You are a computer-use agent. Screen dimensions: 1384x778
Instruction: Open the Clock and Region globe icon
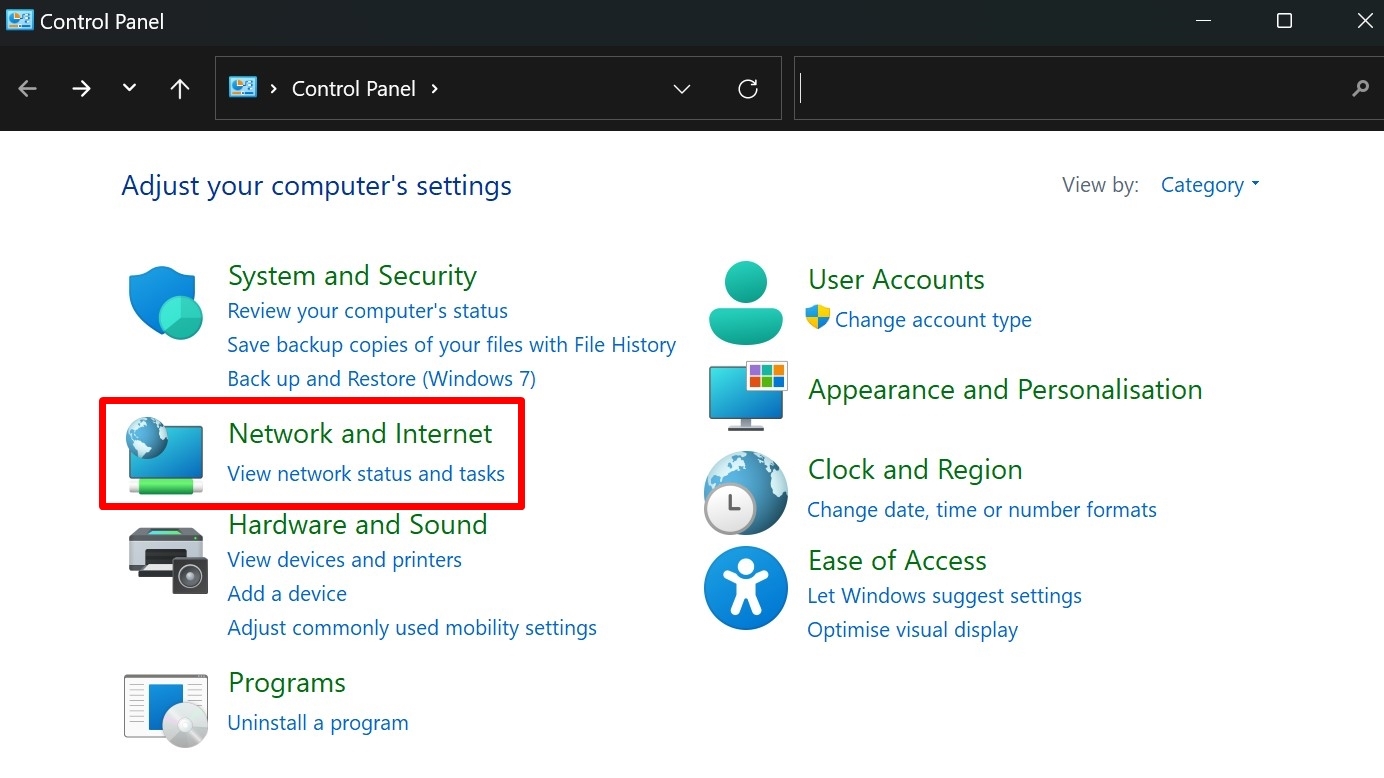coord(746,492)
